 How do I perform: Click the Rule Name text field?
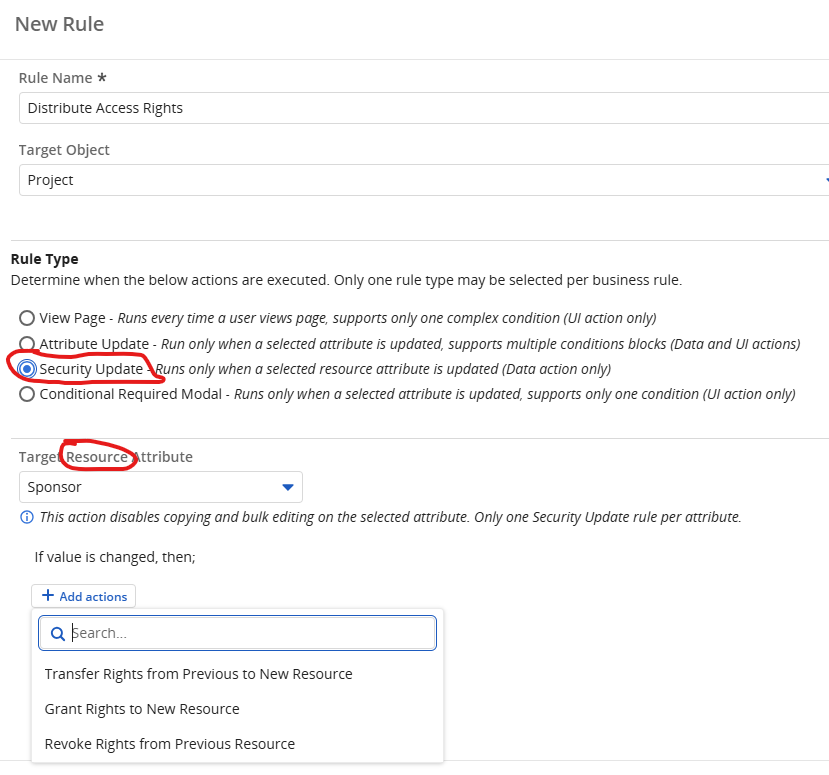click(424, 108)
